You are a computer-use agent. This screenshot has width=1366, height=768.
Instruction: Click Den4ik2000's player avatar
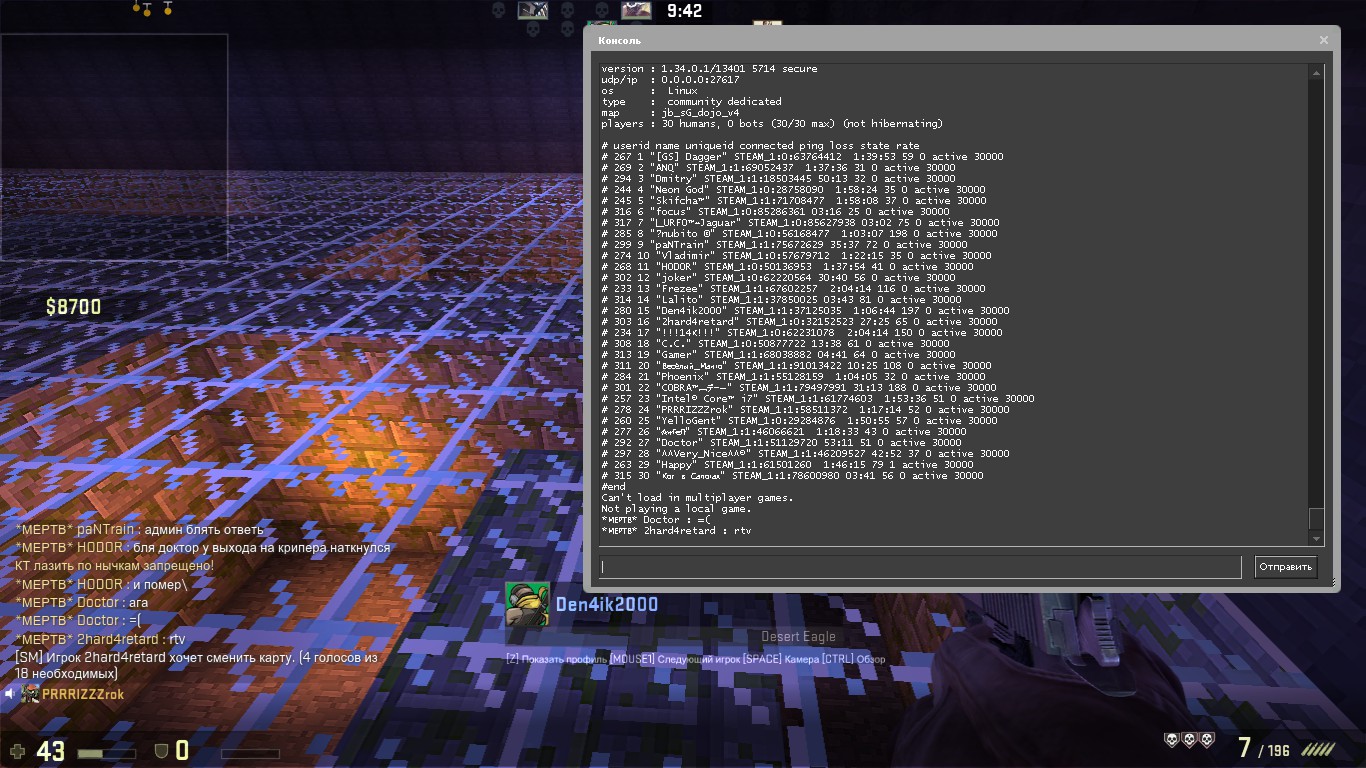(x=527, y=604)
